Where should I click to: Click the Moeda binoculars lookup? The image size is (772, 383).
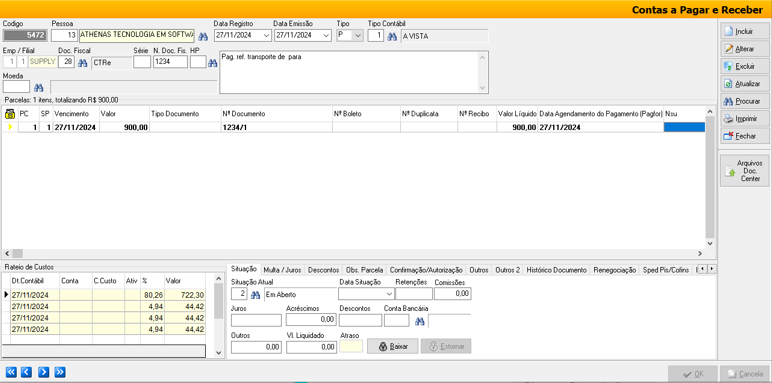(39, 88)
